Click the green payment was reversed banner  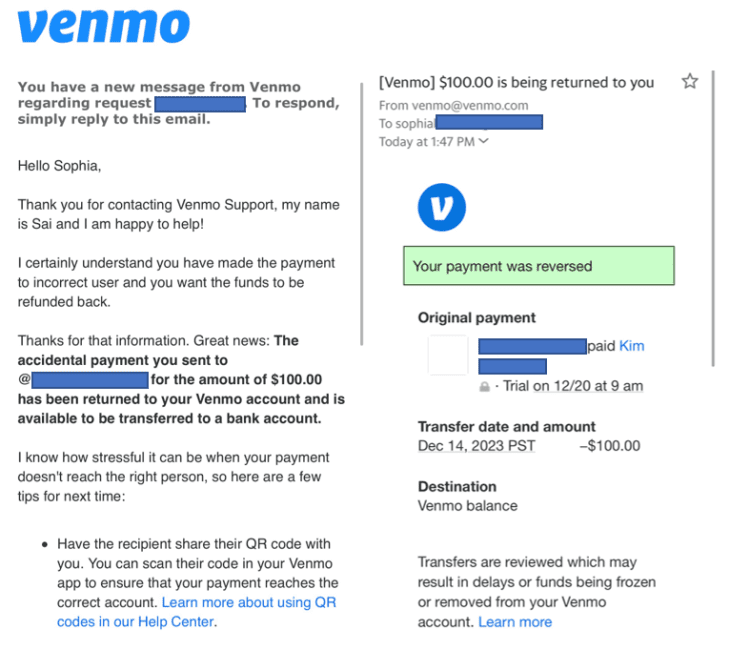[538, 266]
